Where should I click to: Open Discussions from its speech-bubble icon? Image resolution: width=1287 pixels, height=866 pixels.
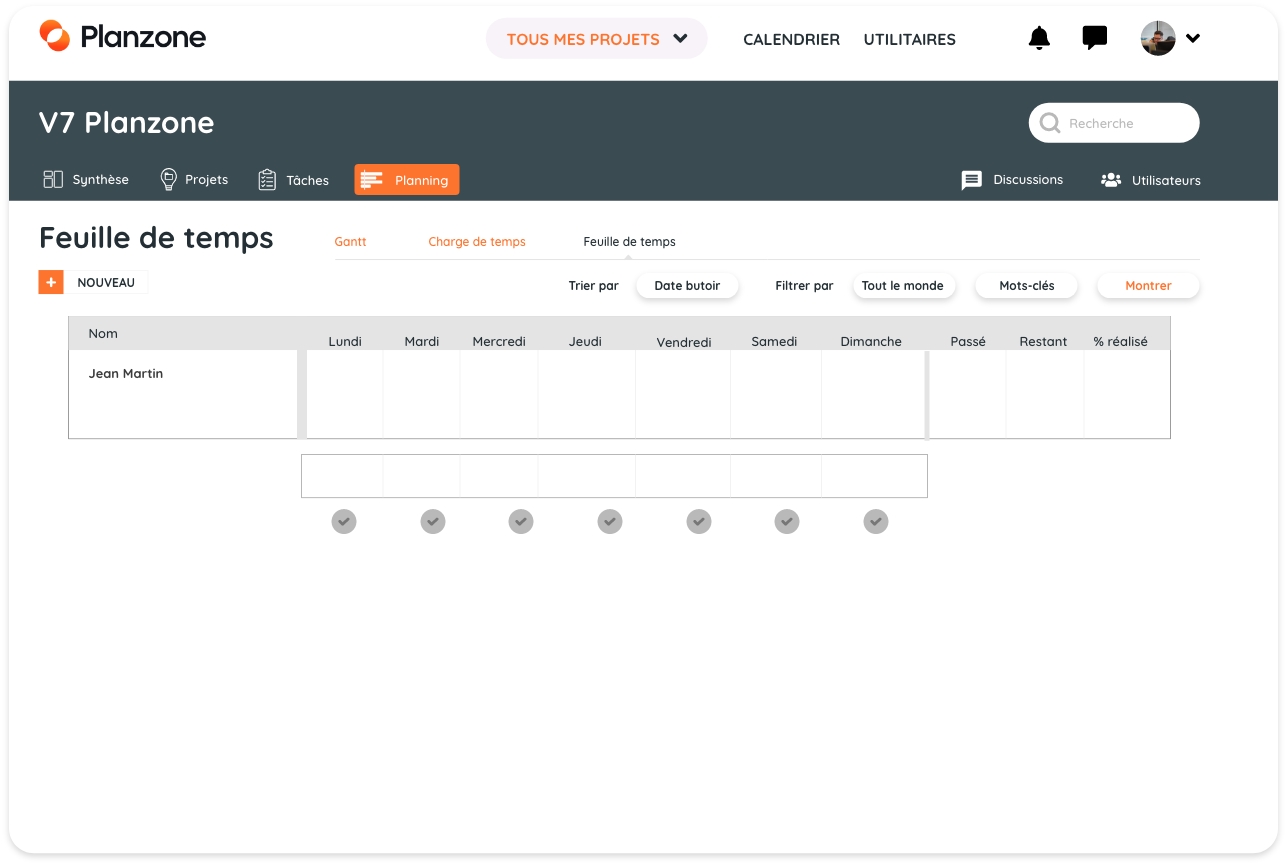[x=971, y=180]
